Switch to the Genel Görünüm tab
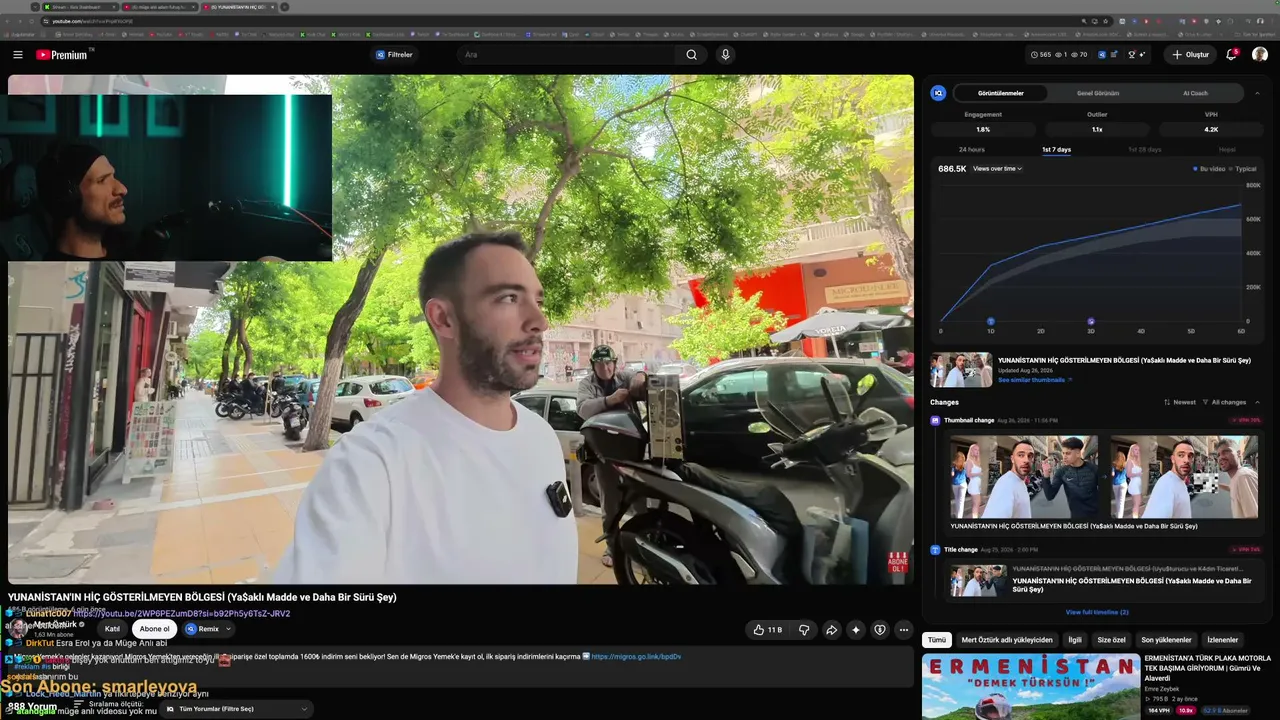 [1098, 93]
